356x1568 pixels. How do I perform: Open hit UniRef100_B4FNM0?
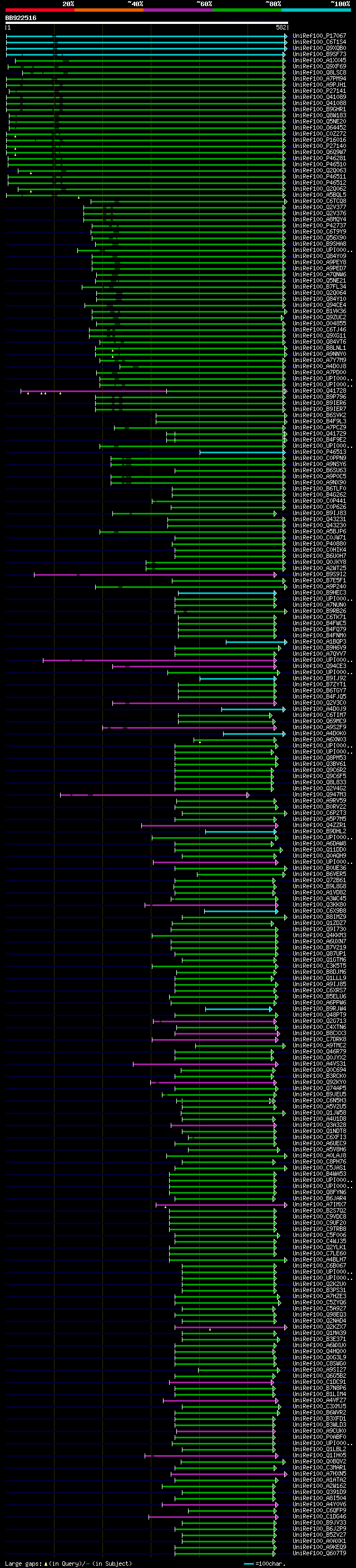(x=319, y=635)
